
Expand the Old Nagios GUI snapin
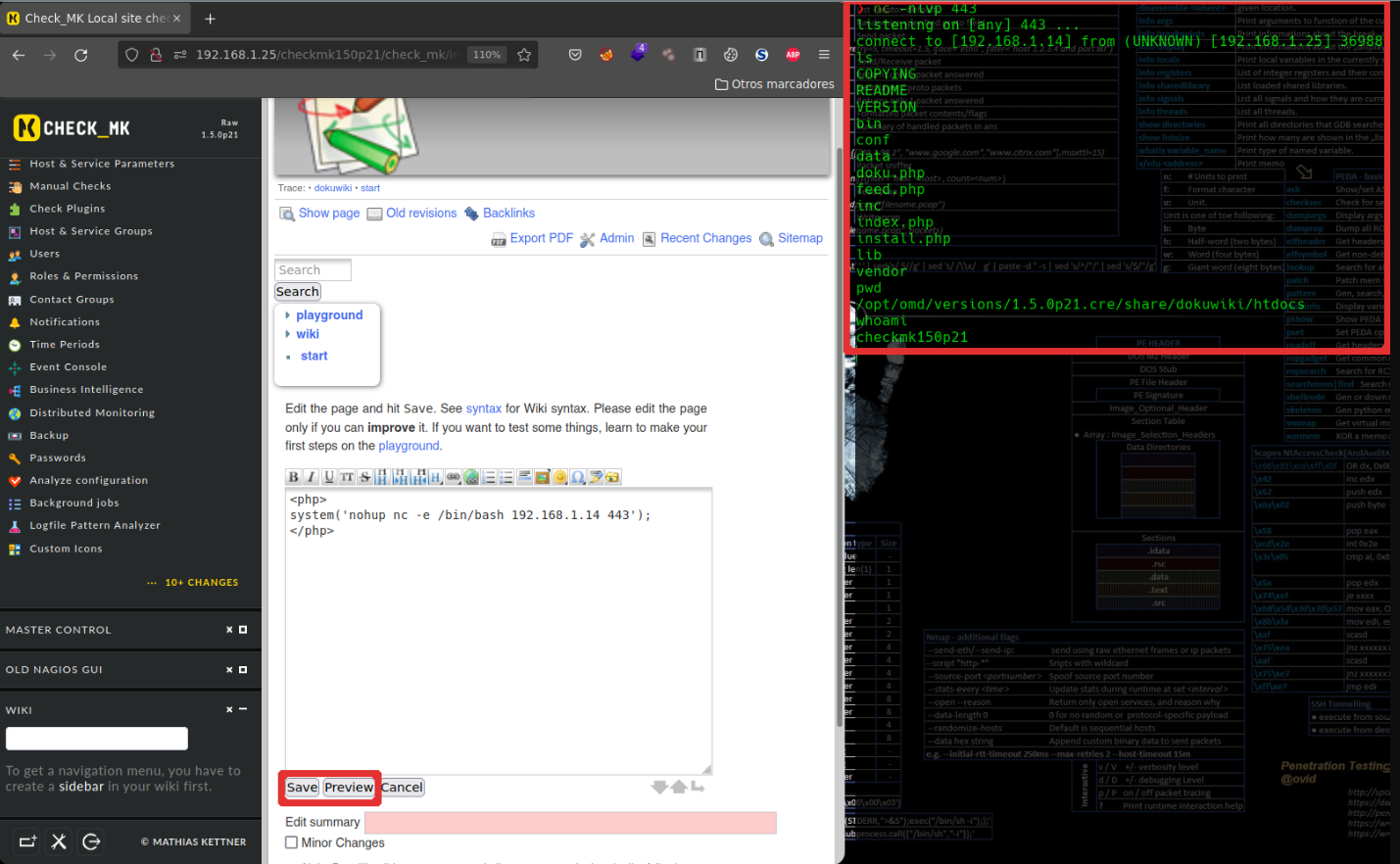point(243,670)
